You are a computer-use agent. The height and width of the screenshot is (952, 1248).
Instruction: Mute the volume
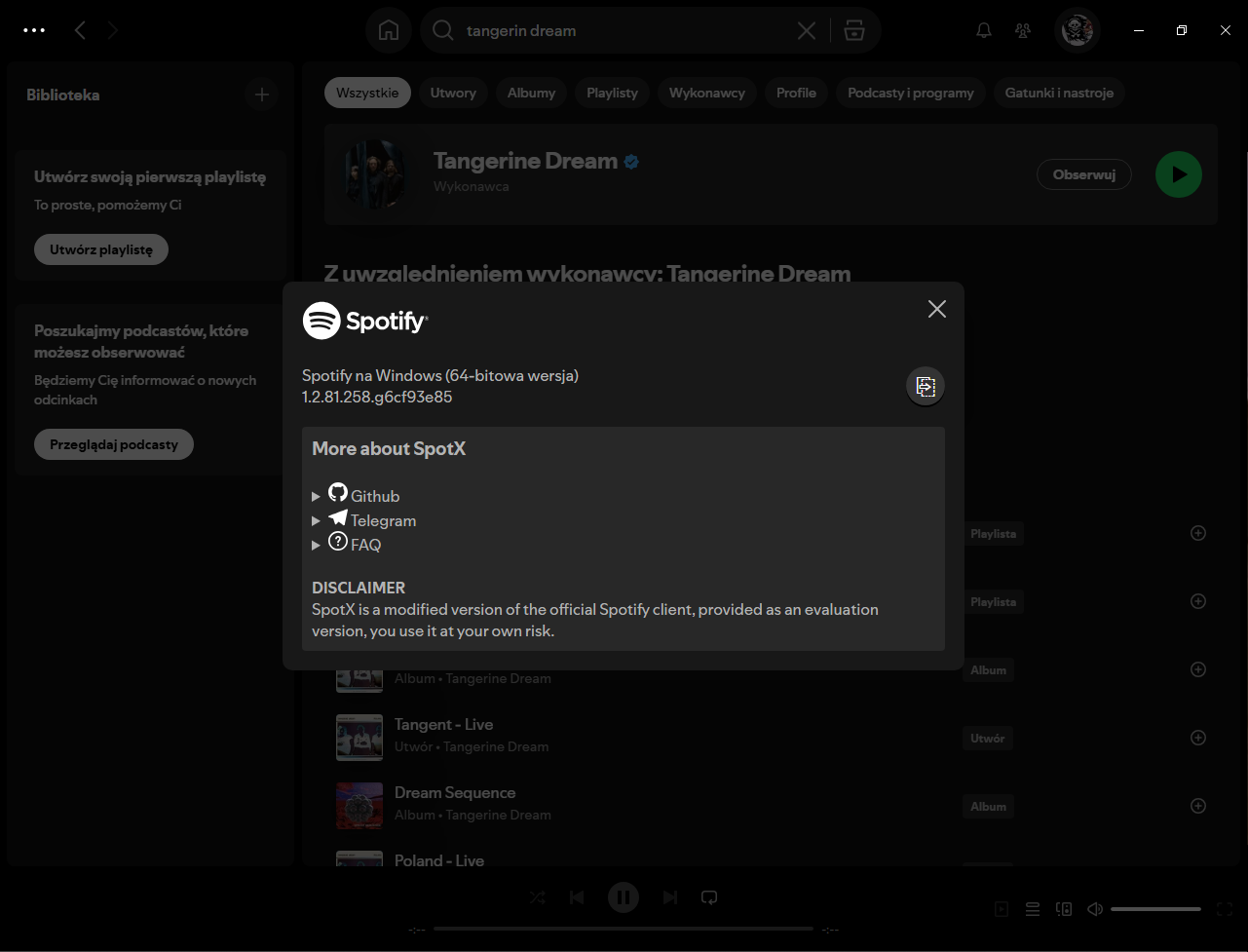1095,909
